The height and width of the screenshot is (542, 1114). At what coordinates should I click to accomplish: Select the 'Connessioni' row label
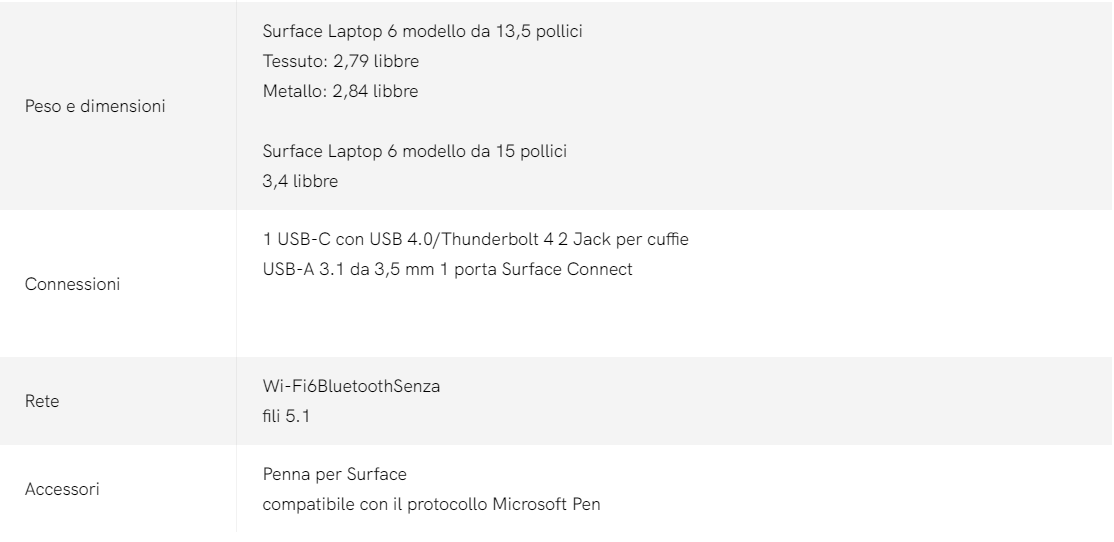[x=72, y=284]
